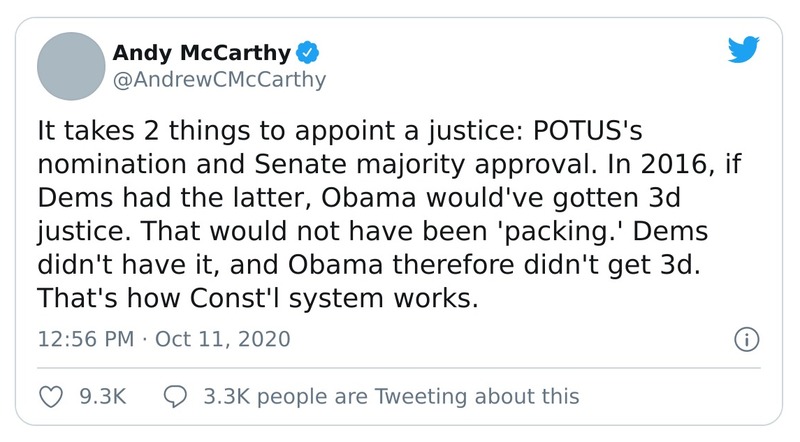Open "3.3K people are Tweeting about this"
Viewport: 800px width, 442px height.
coord(390,396)
